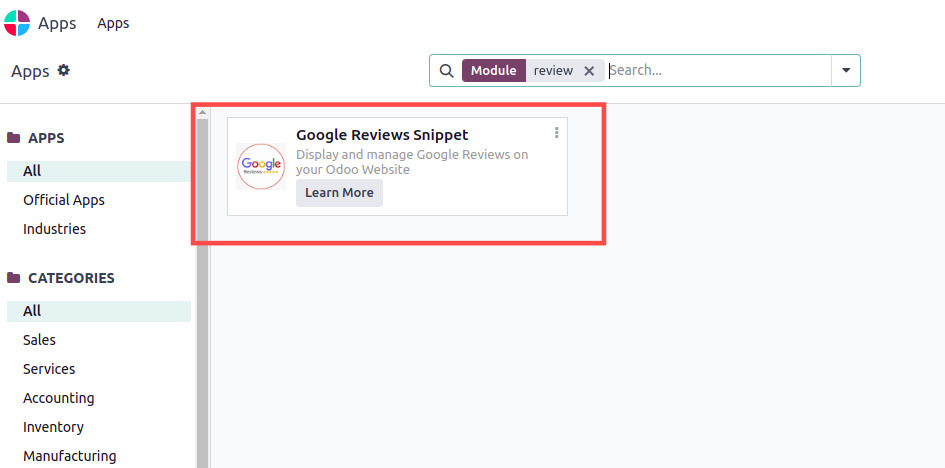
Task: Click the Google Reviews logo thumbnail
Action: (x=261, y=166)
